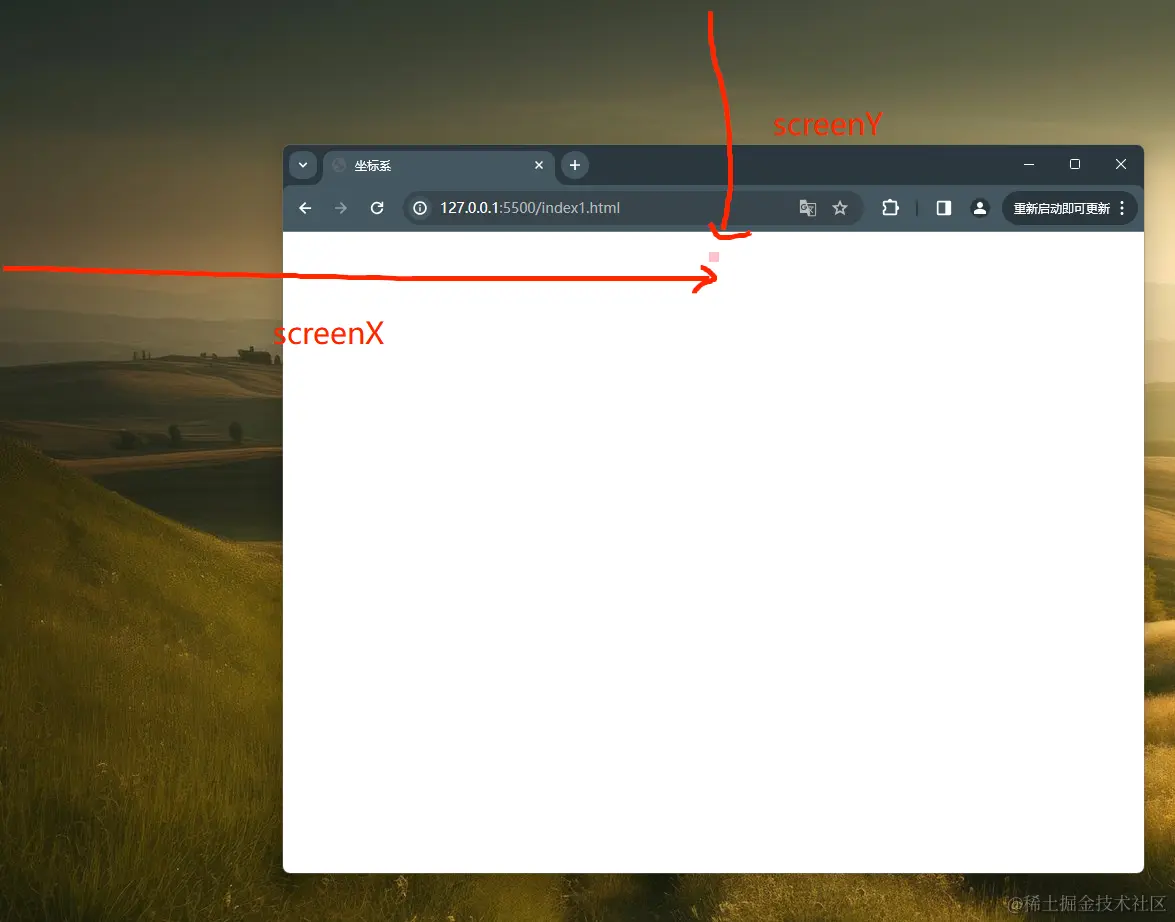Open Chrome three-dot menu
The height and width of the screenshot is (922, 1175).
1122,208
